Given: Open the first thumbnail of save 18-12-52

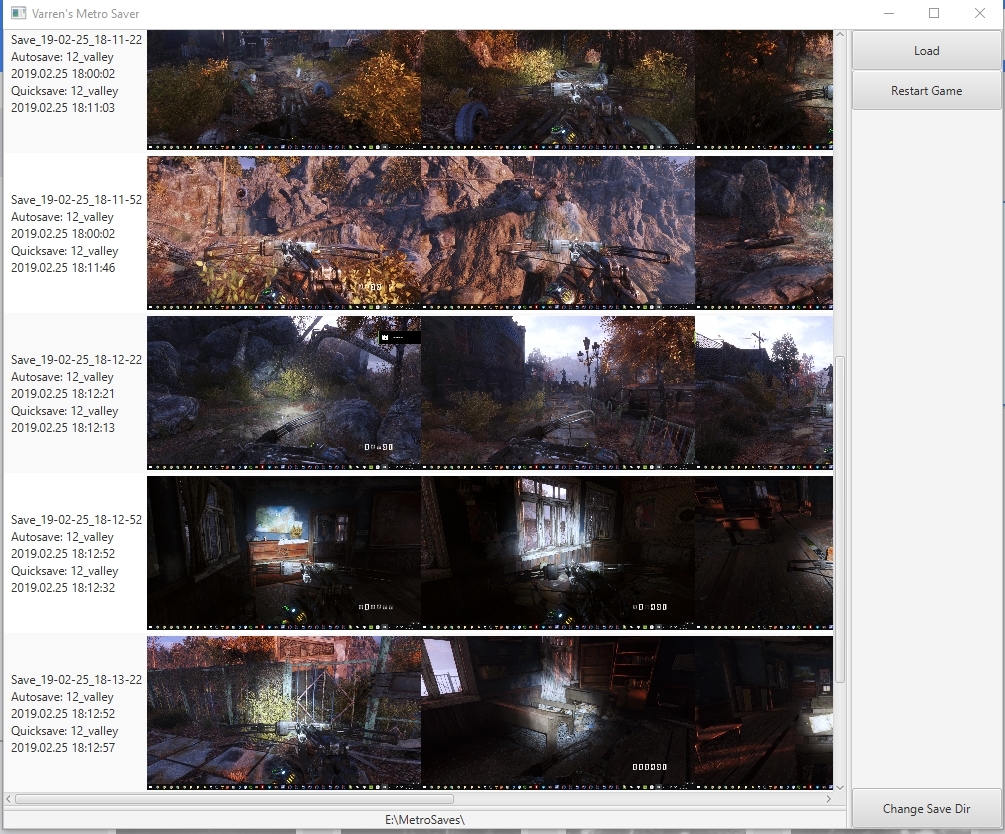Looking at the screenshot, I should [284, 553].
